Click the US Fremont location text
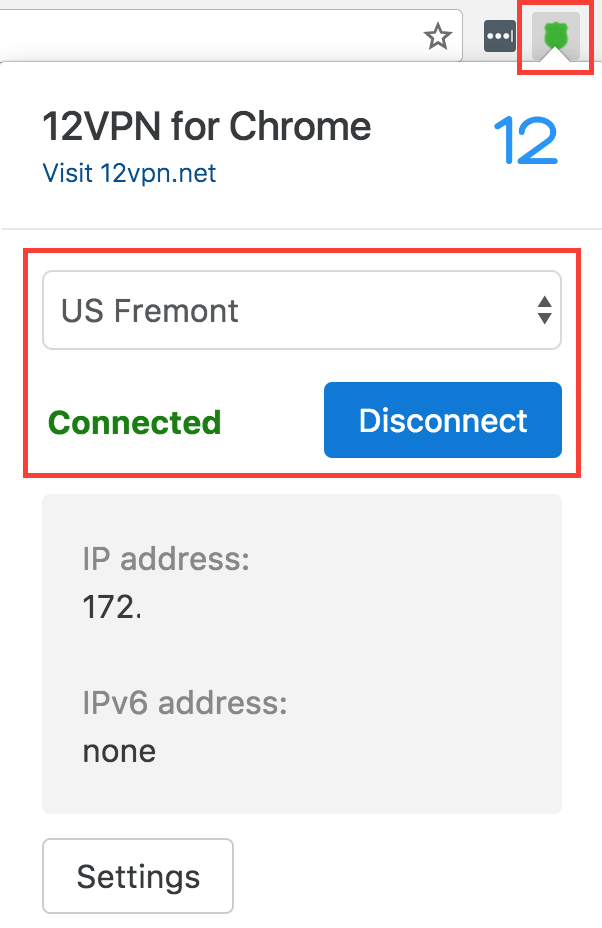The height and width of the screenshot is (928, 602). point(150,310)
